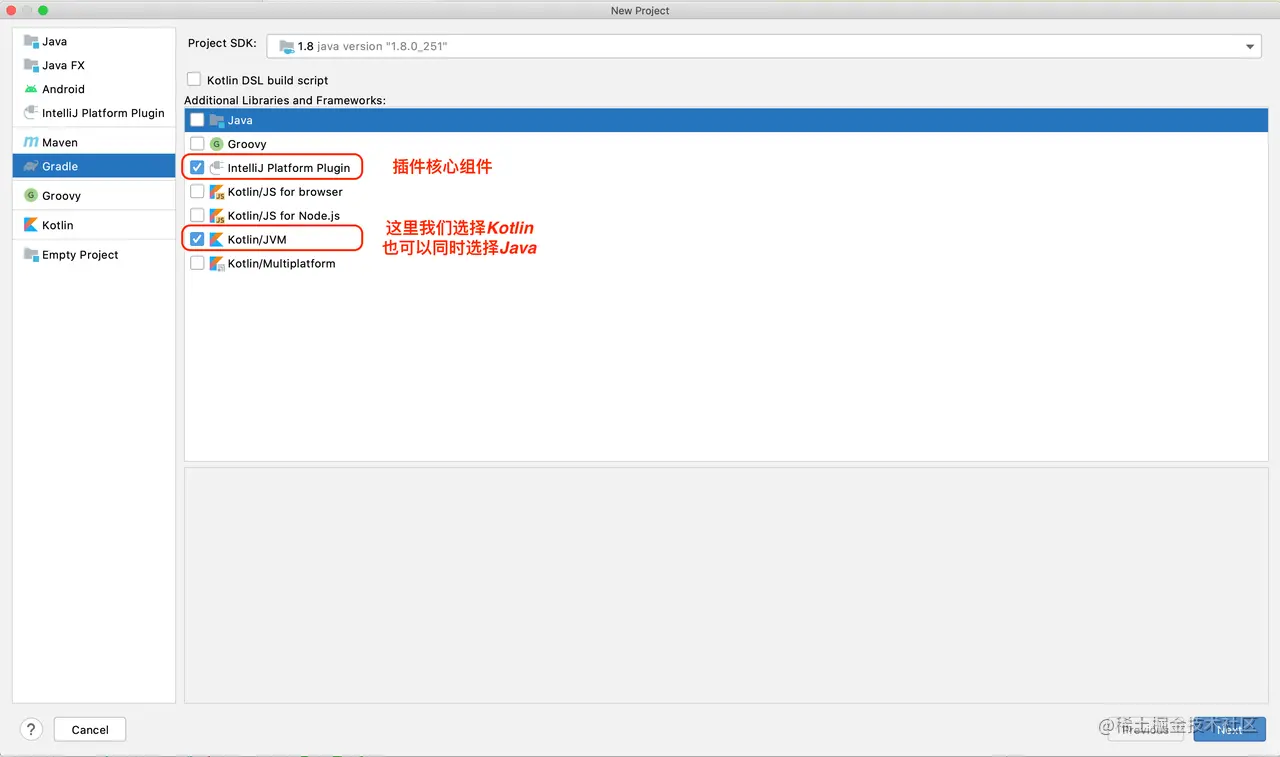This screenshot has height=757, width=1280.
Task: Check the Kotlin/Multiplatform checkbox
Action: [x=197, y=264]
